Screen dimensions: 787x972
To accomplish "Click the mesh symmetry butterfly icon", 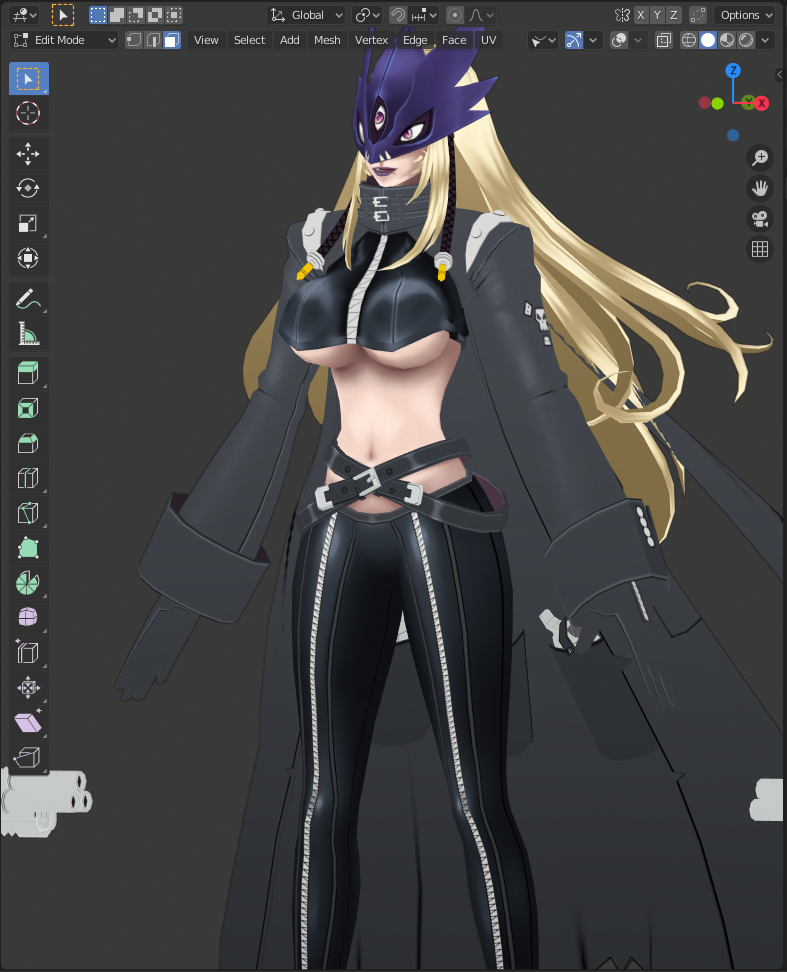I will 622,15.
